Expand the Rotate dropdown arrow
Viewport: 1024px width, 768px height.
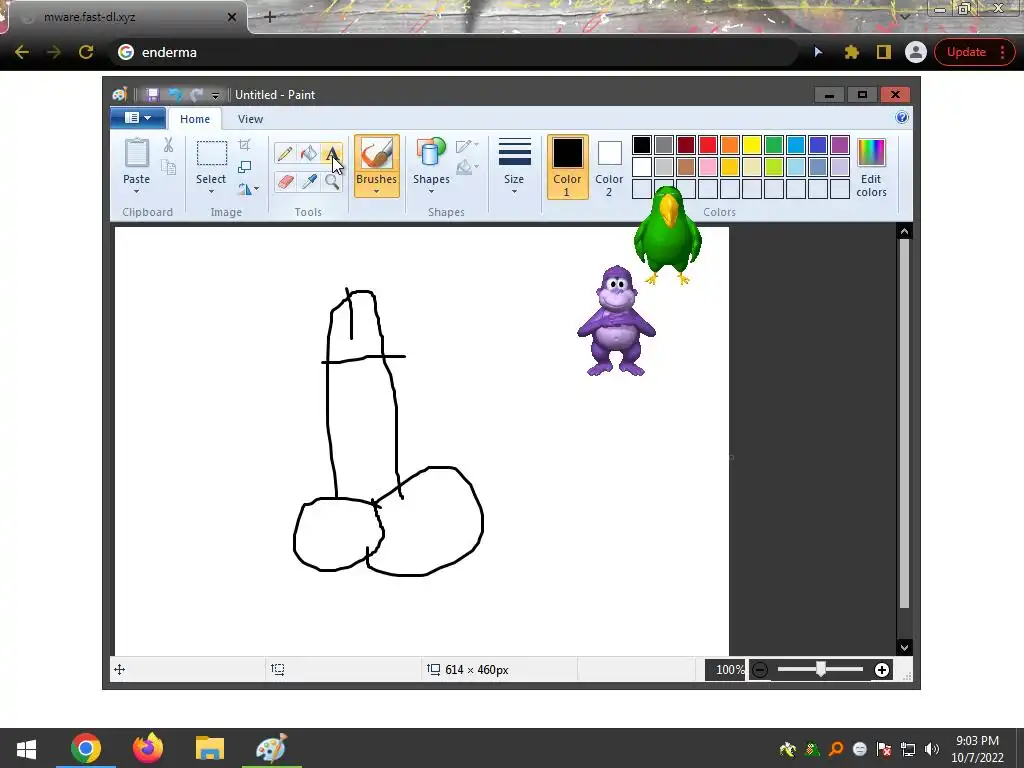[257, 189]
